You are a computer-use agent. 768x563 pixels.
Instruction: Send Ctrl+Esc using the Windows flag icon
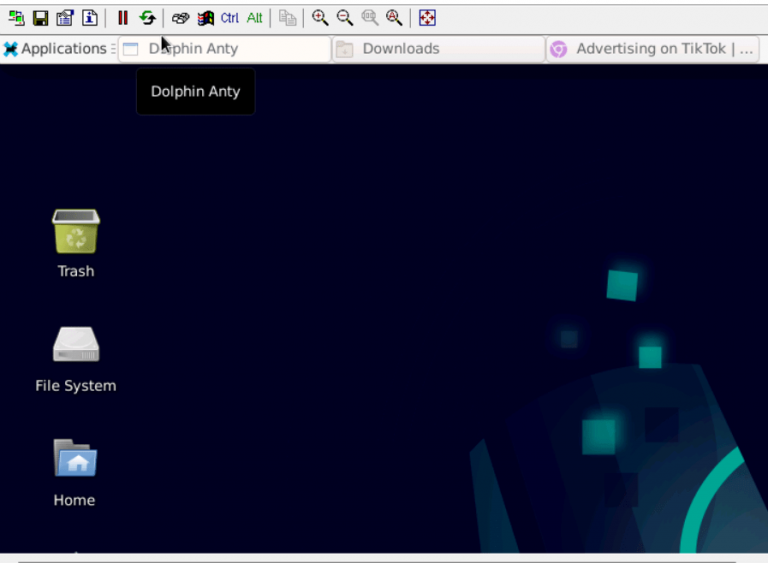click(205, 18)
